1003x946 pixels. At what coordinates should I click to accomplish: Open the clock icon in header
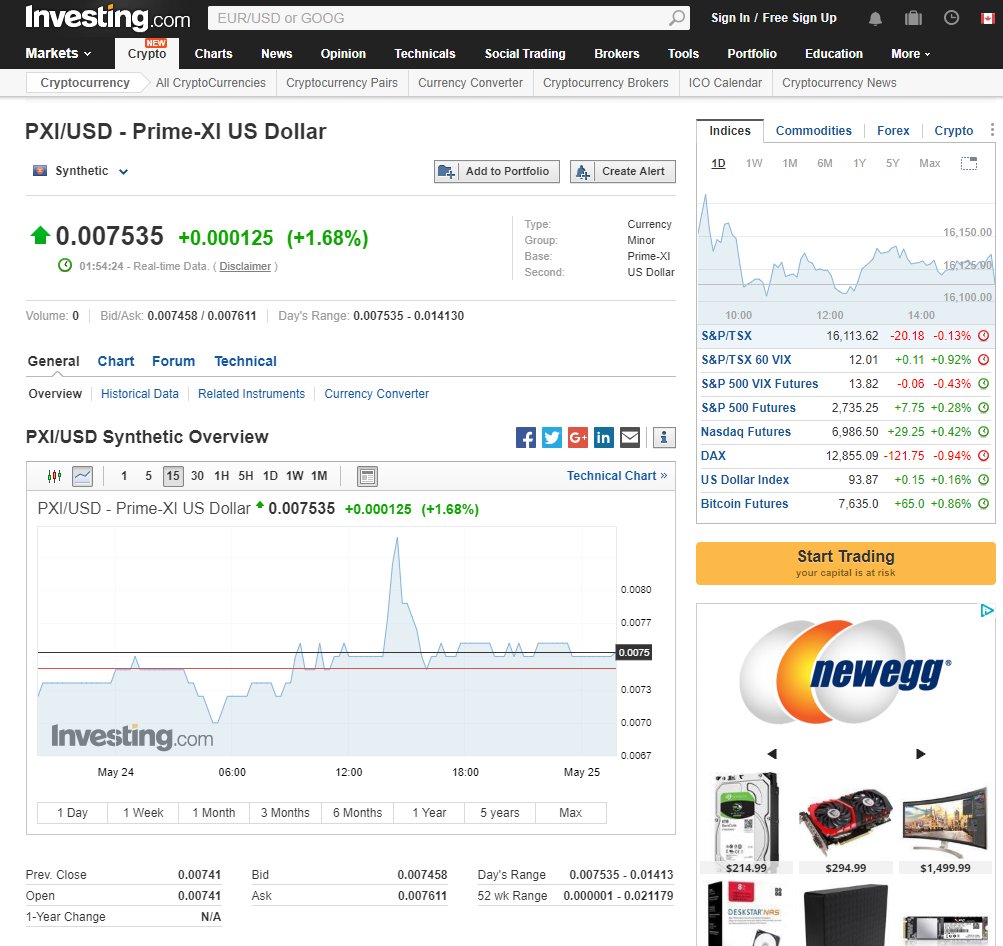[x=952, y=18]
